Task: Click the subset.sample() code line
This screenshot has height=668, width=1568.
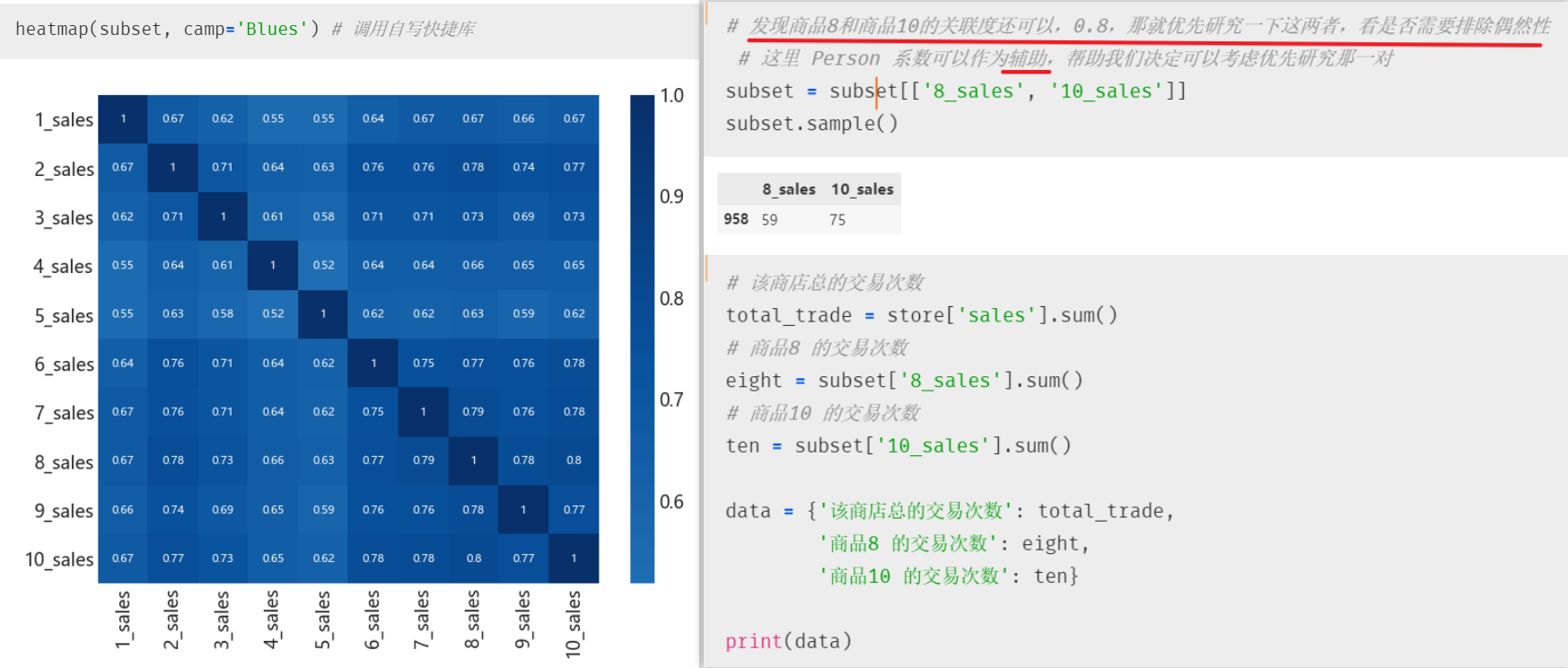Action: tap(811, 123)
